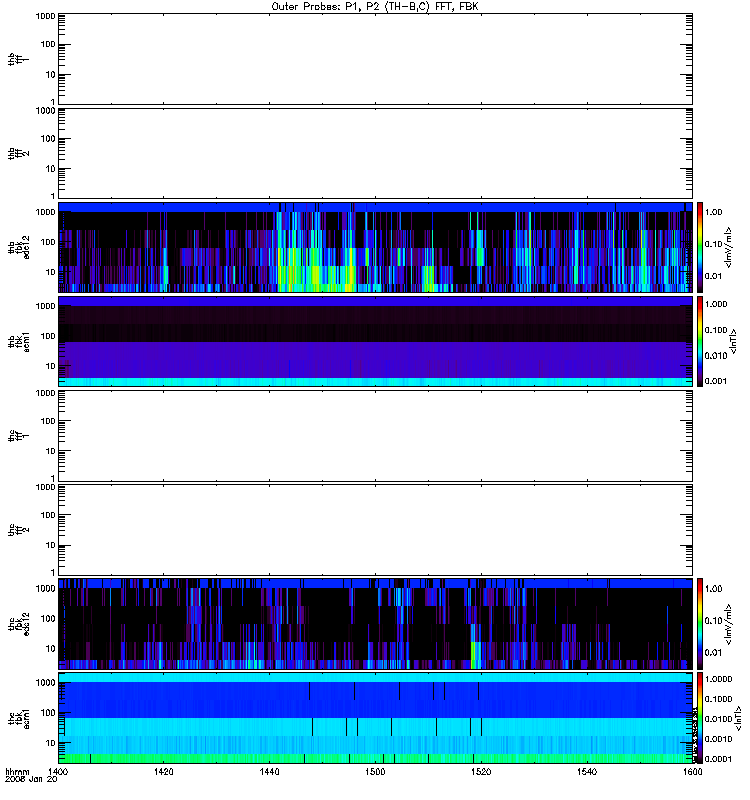The image size is (750, 800).
Task: Select the 1600 time label on x-axis
Action: [692, 771]
